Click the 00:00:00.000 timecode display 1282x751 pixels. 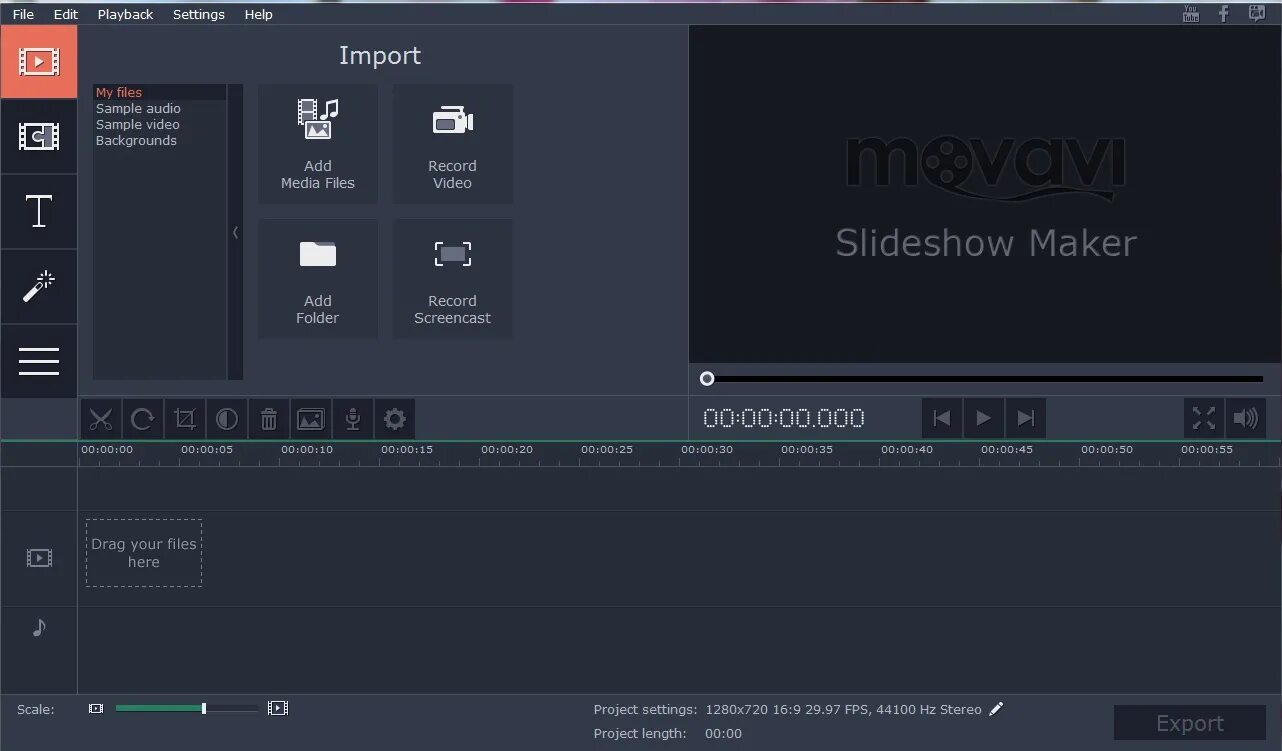point(784,418)
